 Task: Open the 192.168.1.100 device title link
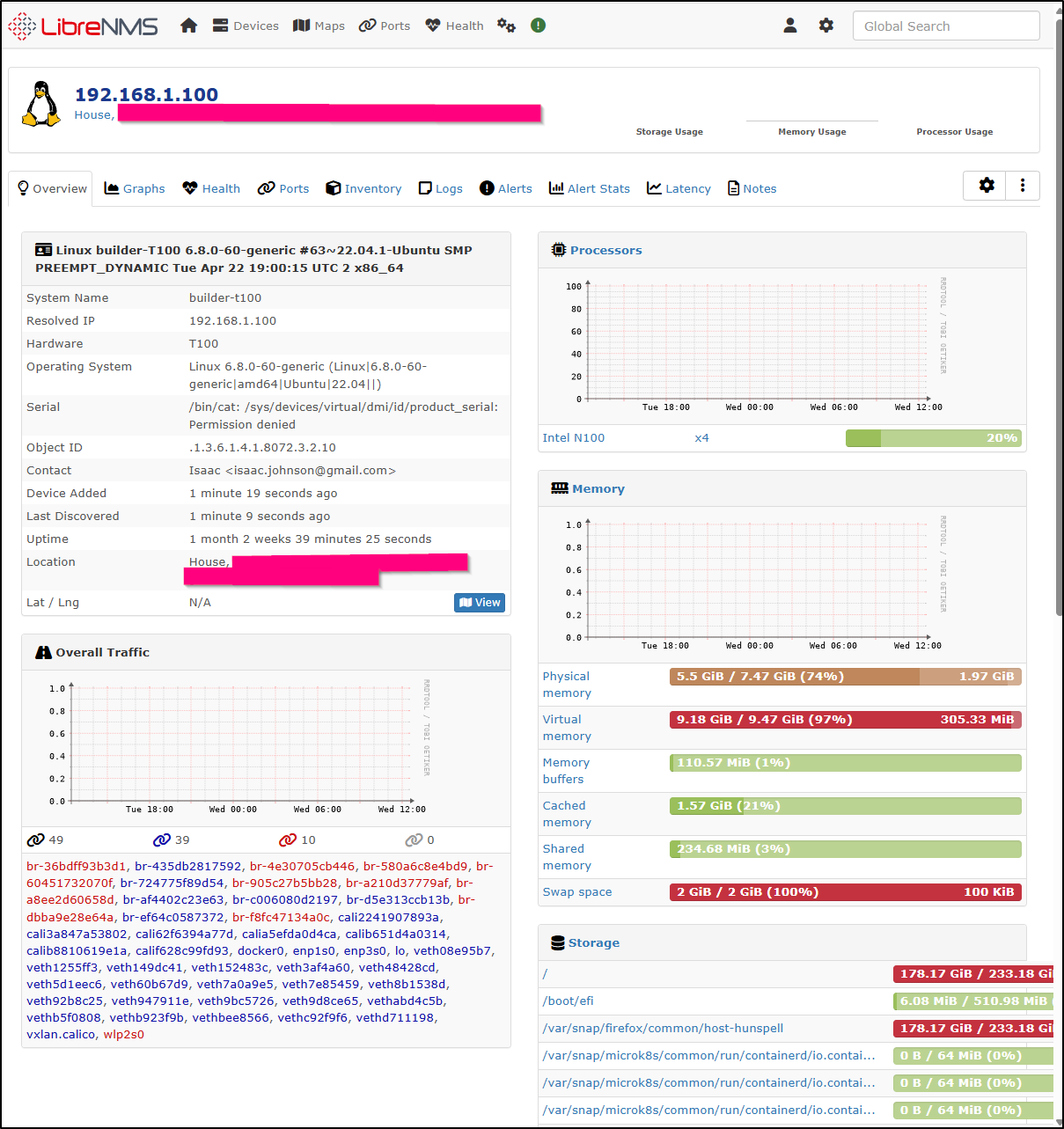click(146, 94)
